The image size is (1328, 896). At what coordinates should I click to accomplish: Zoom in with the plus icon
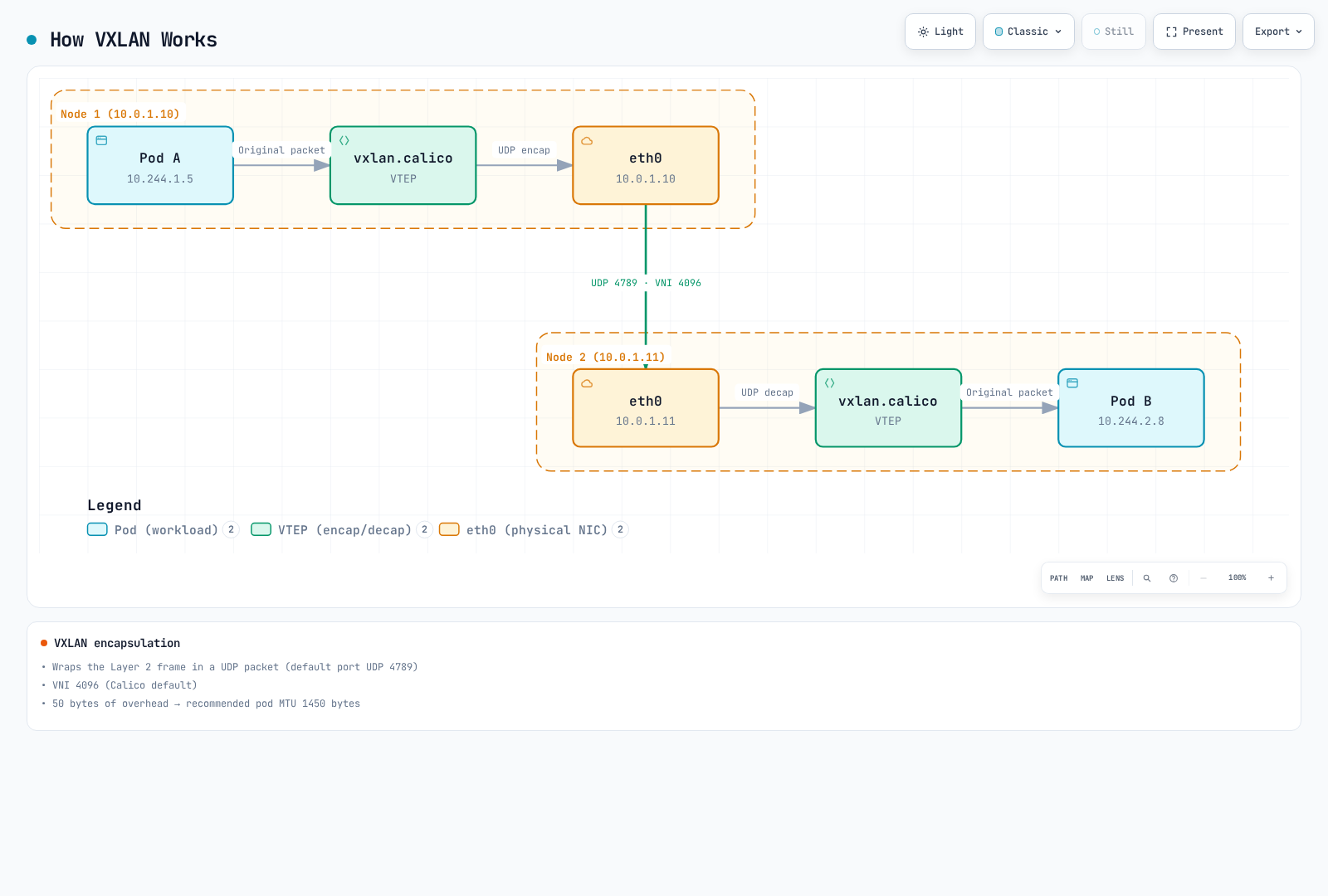tap(1271, 578)
